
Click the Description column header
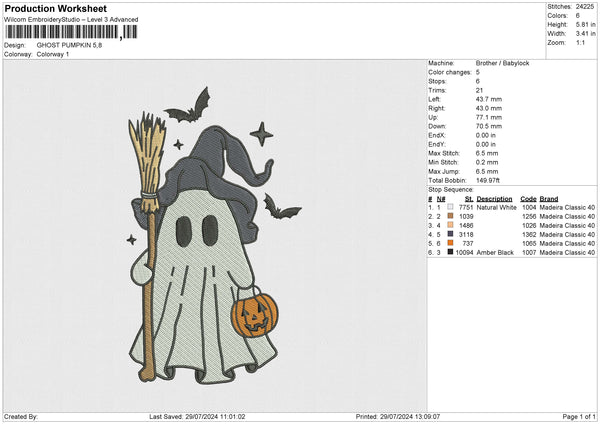pos(494,199)
